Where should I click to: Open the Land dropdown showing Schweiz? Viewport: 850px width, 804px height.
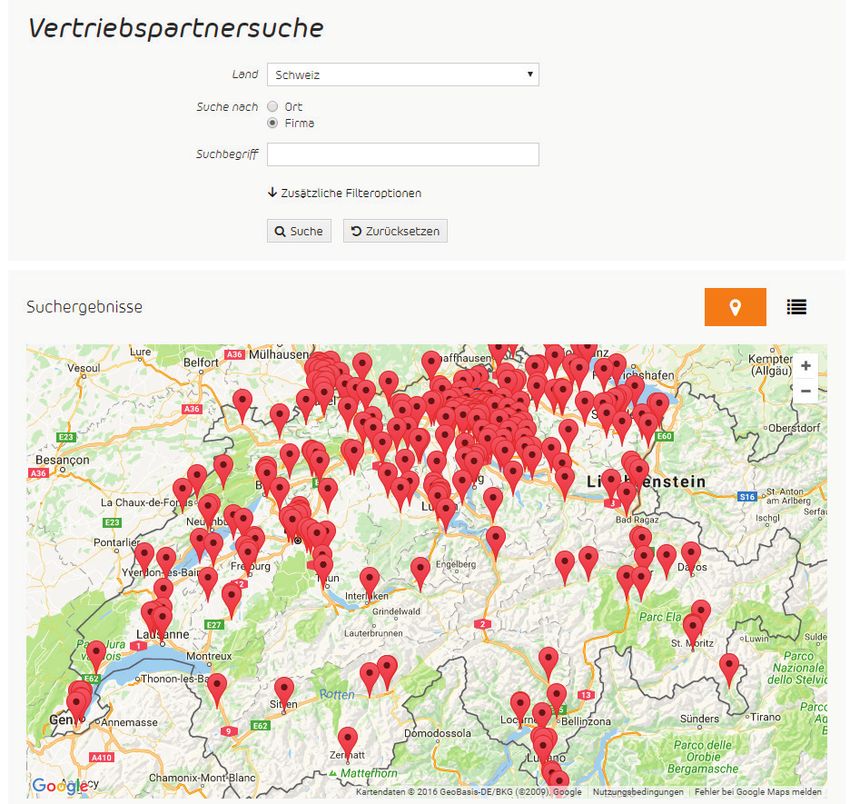pyautogui.click(x=402, y=75)
